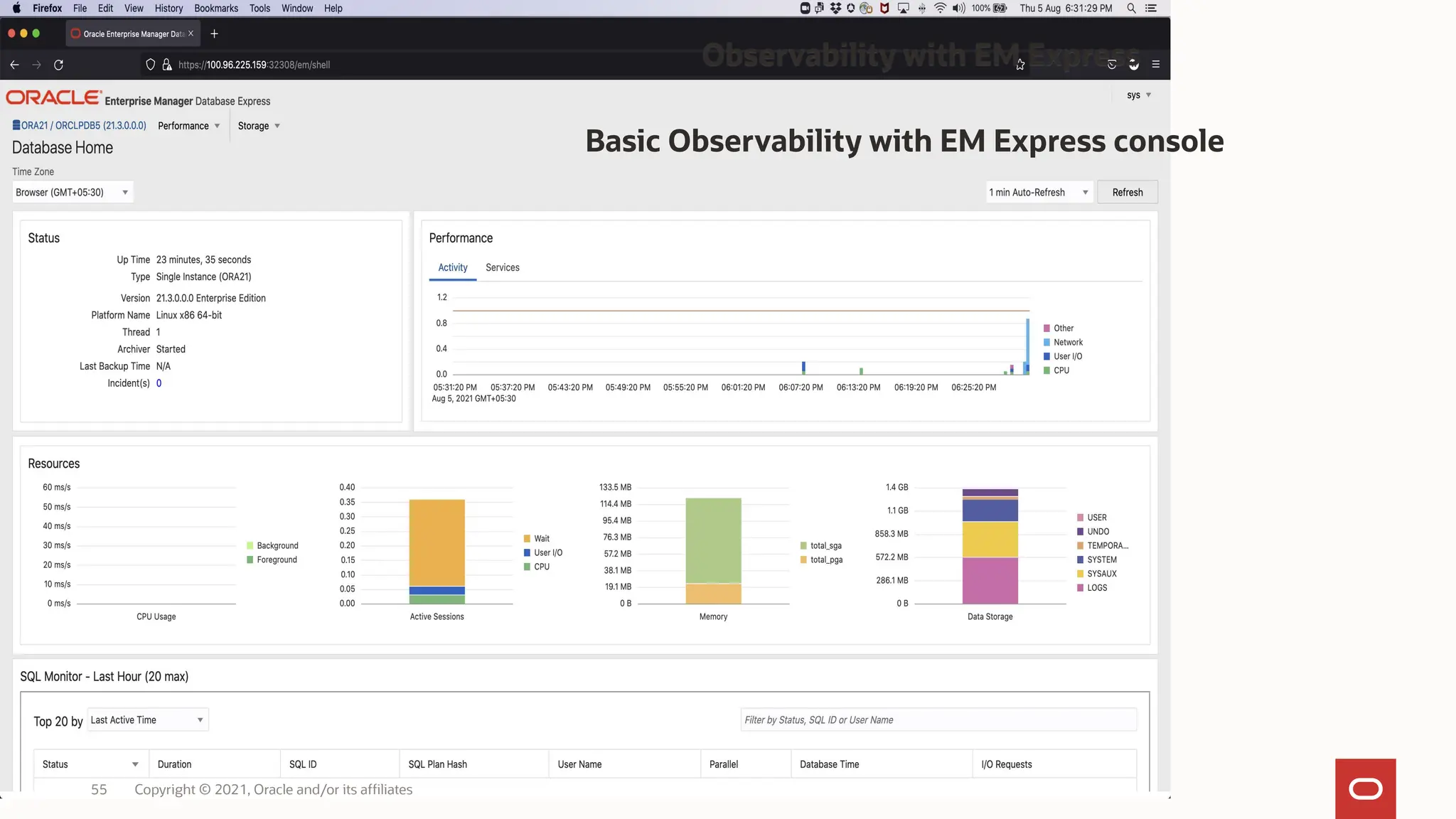The width and height of the screenshot is (1456, 819).
Task: Open the Firefox hamburger menu
Action: [1156, 65]
